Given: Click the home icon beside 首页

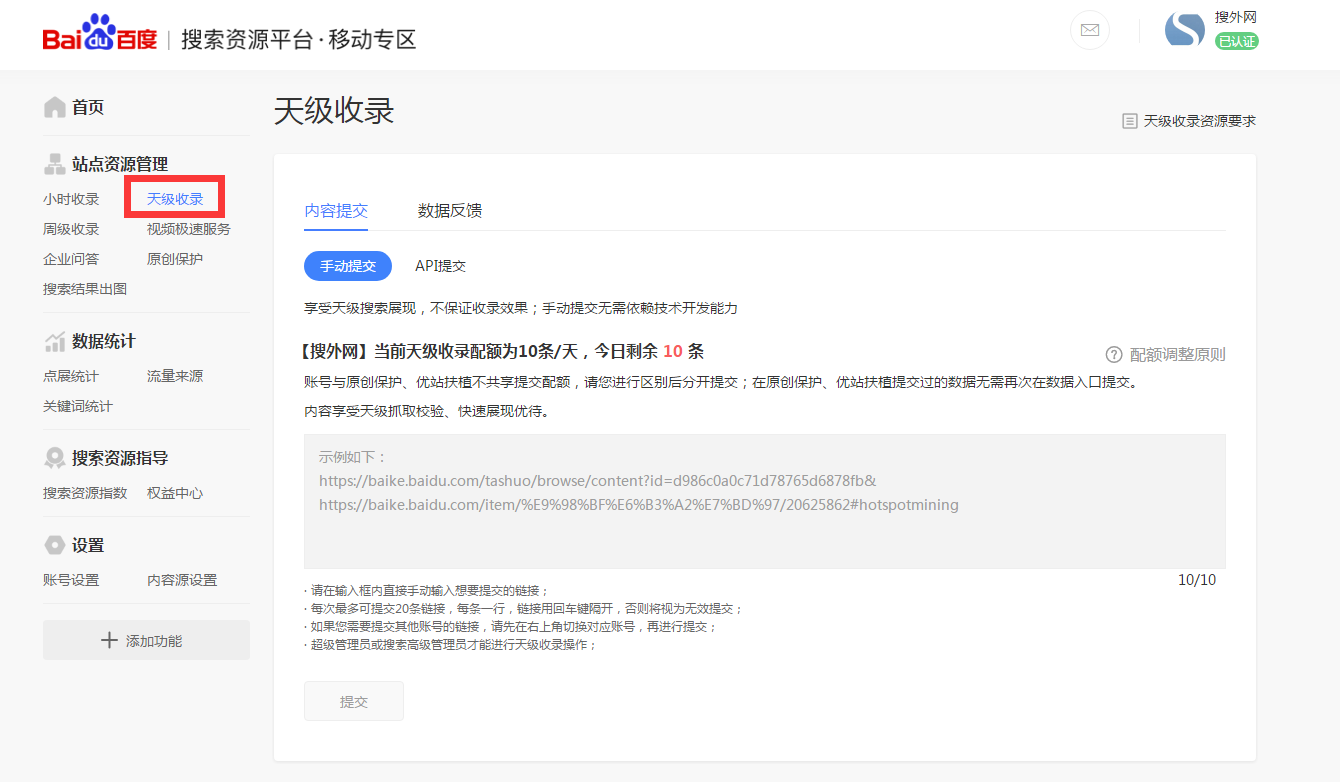Looking at the screenshot, I should 55,105.
